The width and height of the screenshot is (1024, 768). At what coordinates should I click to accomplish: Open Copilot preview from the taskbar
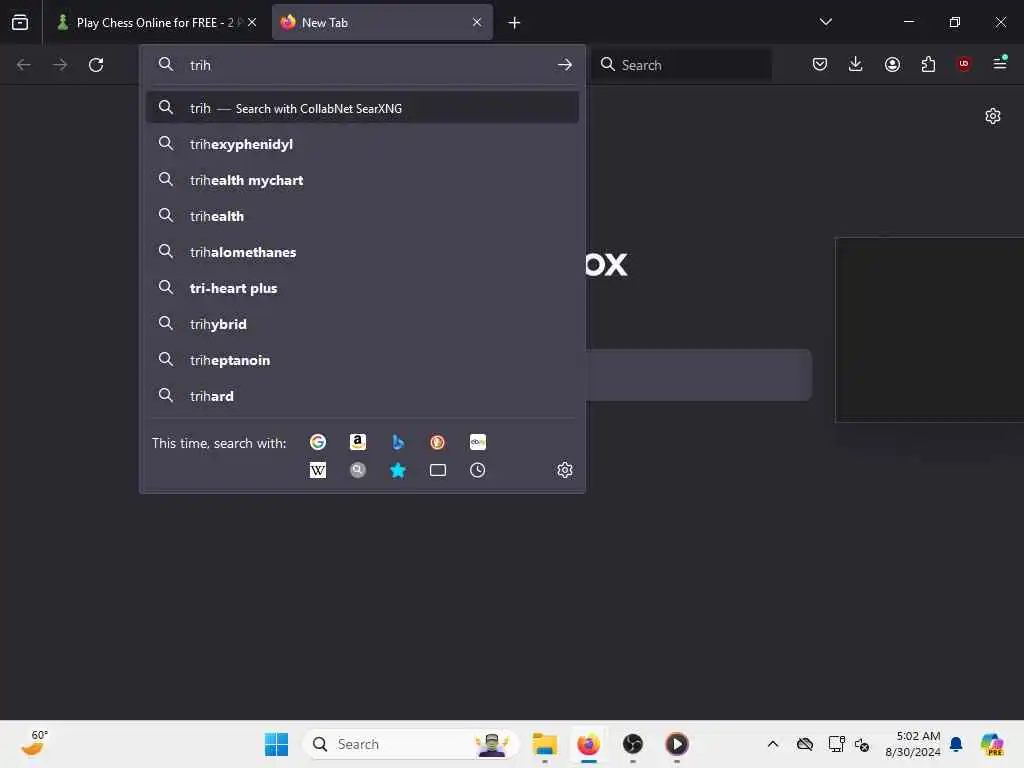[x=992, y=744]
